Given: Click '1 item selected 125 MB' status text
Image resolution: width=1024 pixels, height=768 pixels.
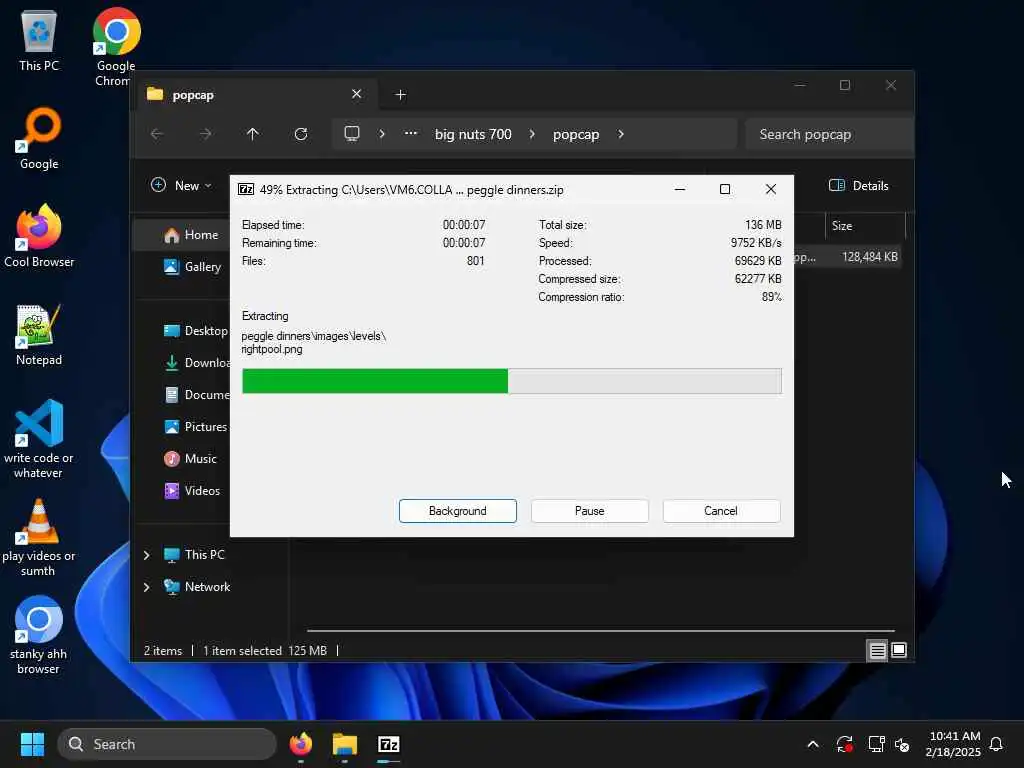Looking at the screenshot, I should pyautogui.click(x=264, y=651).
